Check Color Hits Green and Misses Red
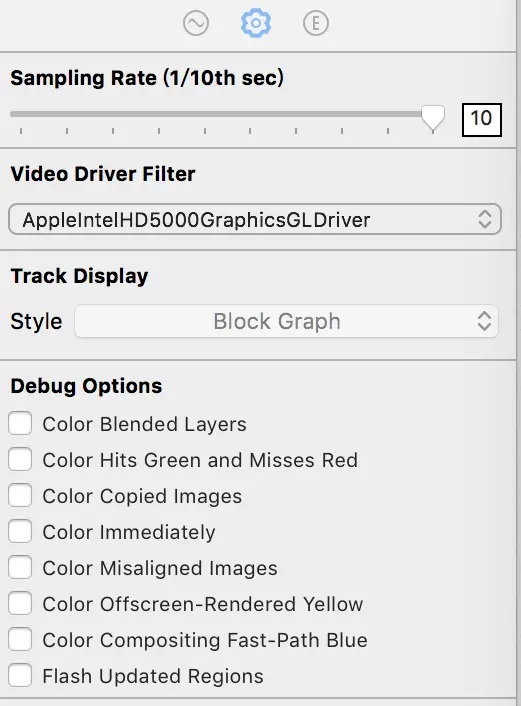Viewport: 521px width, 706px height. coord(20,459)
